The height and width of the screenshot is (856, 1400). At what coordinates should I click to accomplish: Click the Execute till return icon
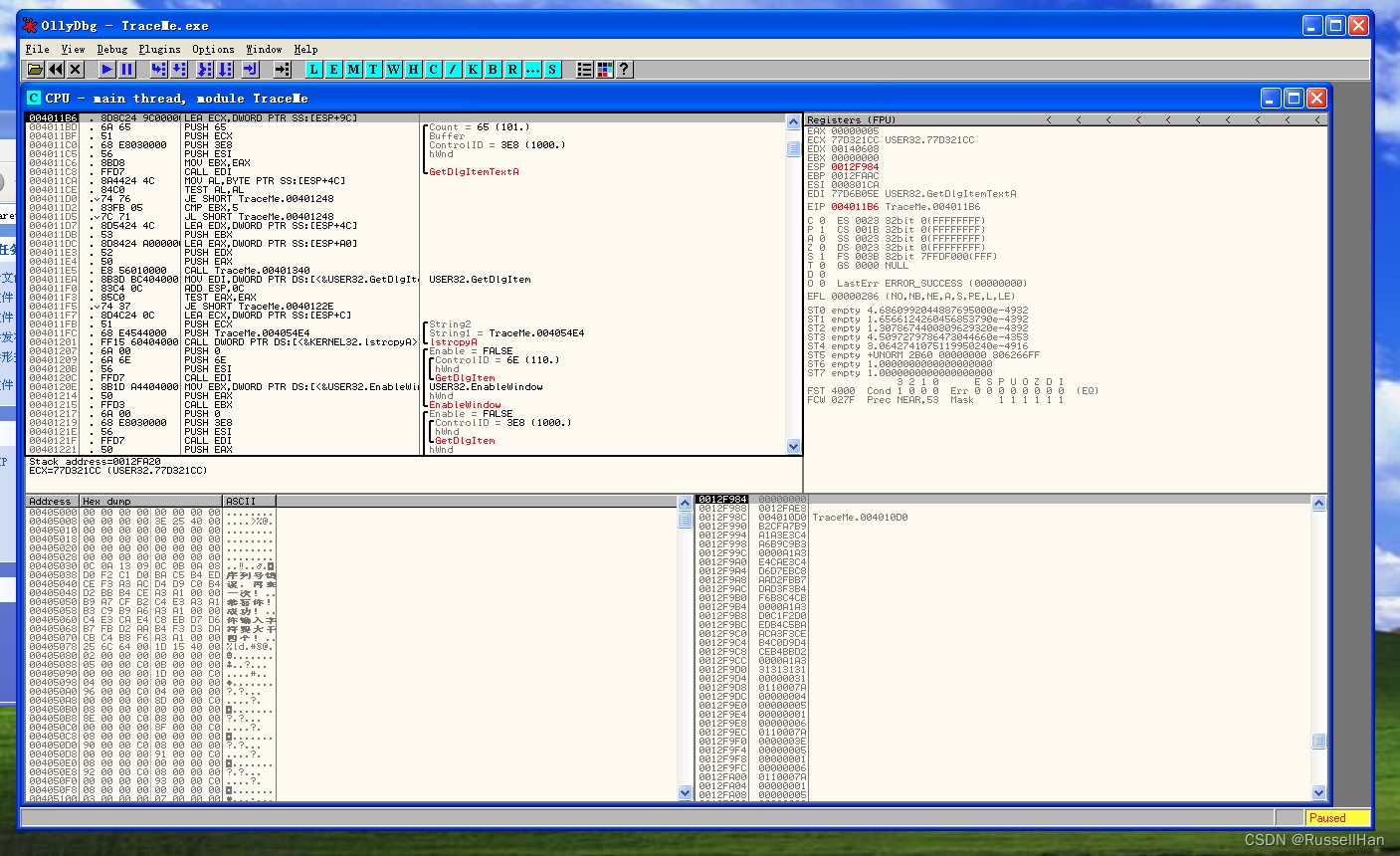click(251, 69)
